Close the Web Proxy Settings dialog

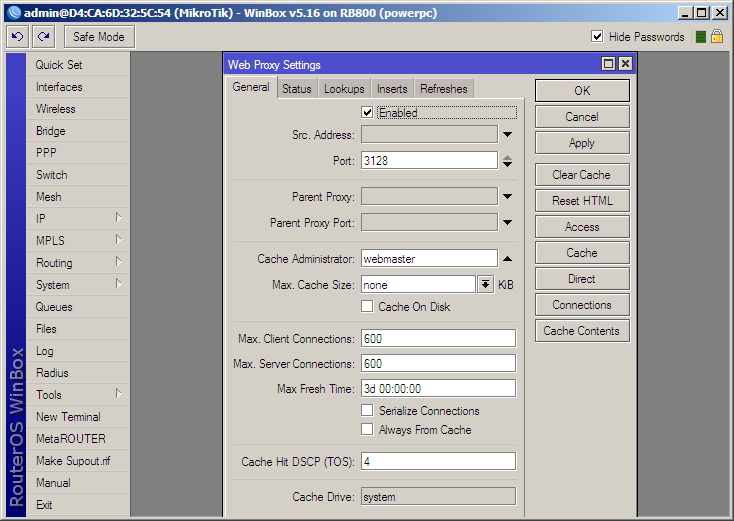pos(625,64)
